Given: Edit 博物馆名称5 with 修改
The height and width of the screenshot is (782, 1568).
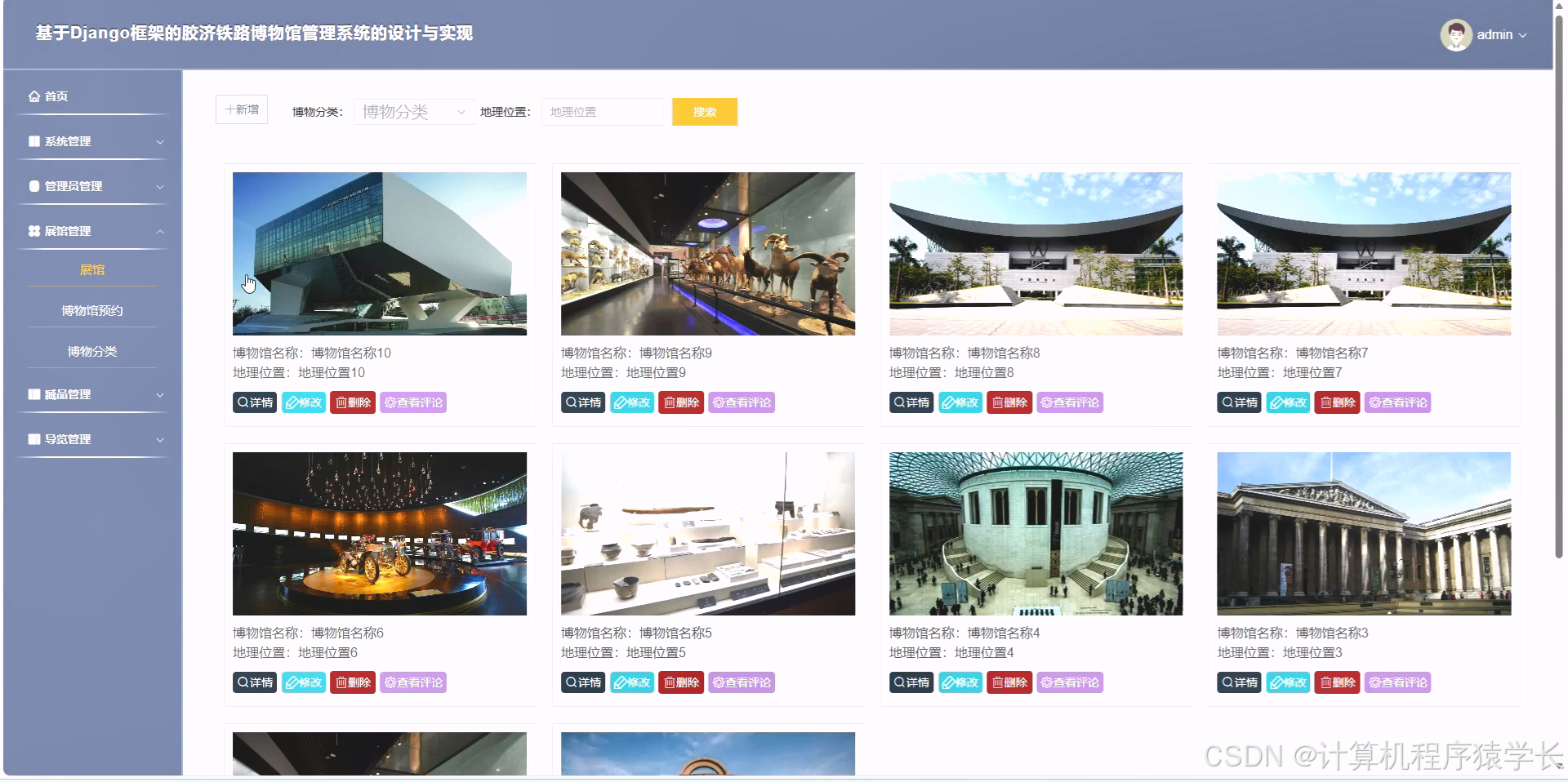Looking at the screenshot, I should pos(632,682).
